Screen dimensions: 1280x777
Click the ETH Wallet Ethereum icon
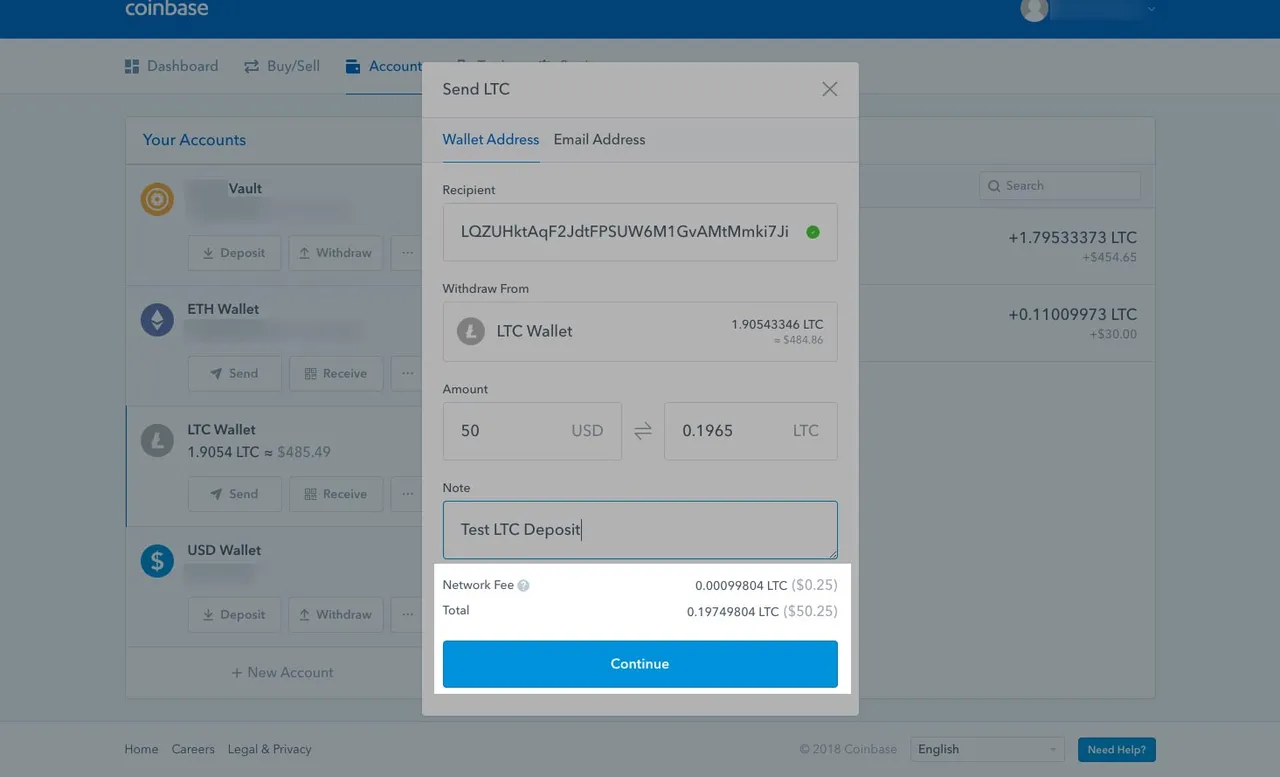(157, 320)
